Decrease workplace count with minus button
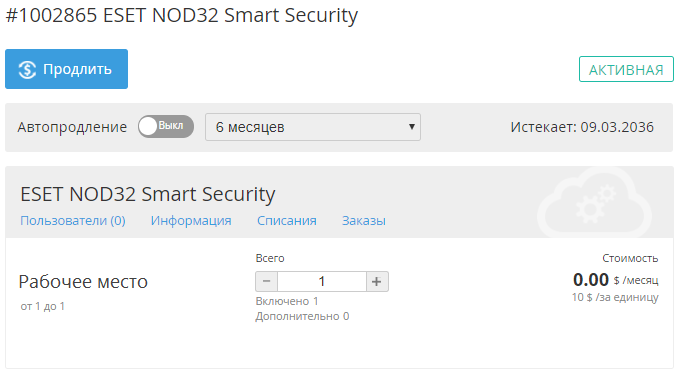679x373 pixels. point(266,282)
